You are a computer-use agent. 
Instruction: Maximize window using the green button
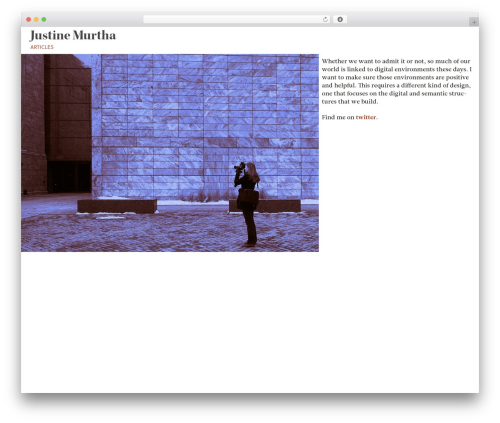pyautogui.click(x=44, y=19)
